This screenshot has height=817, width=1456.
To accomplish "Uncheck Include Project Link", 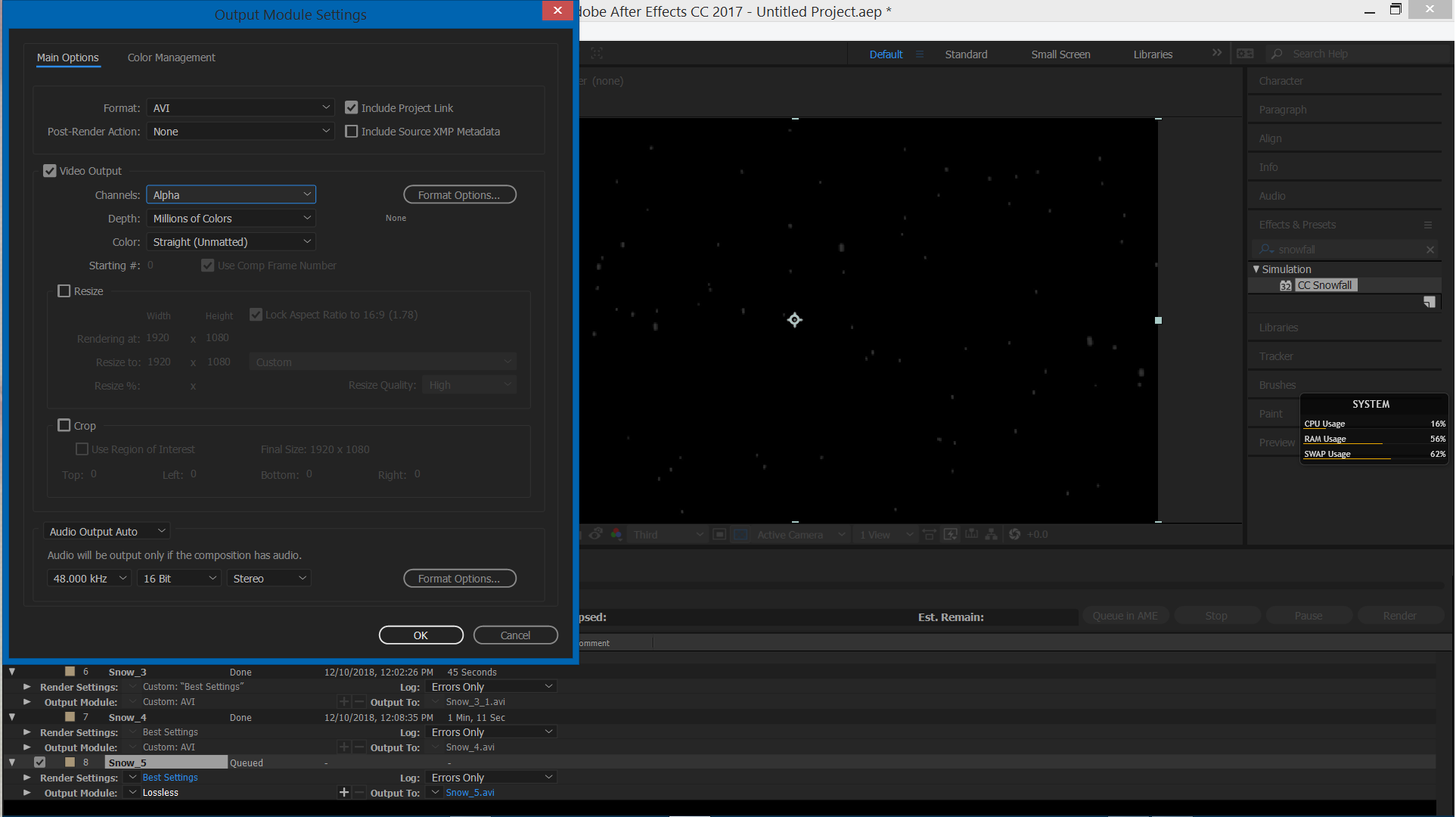I will click(x=352, y=107).
